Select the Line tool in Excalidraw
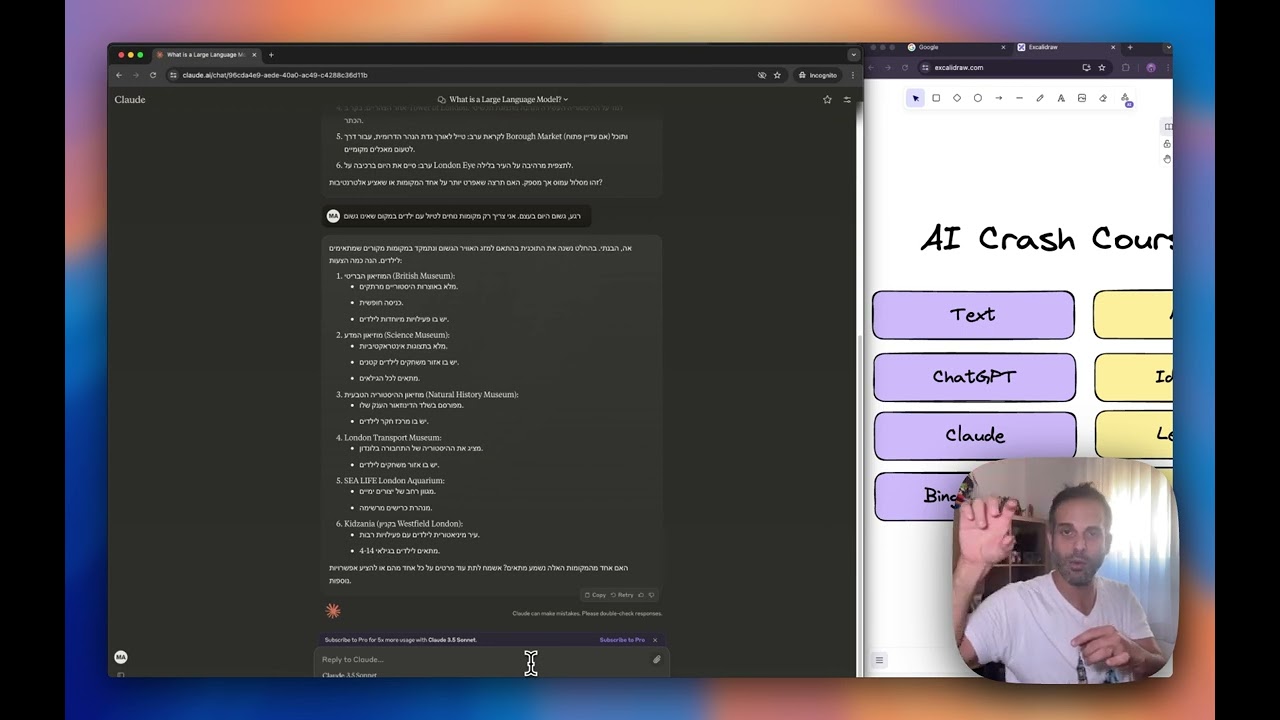Image resolution: width=1280 pixels, height=720 pixels. (x=1019, y=98)
